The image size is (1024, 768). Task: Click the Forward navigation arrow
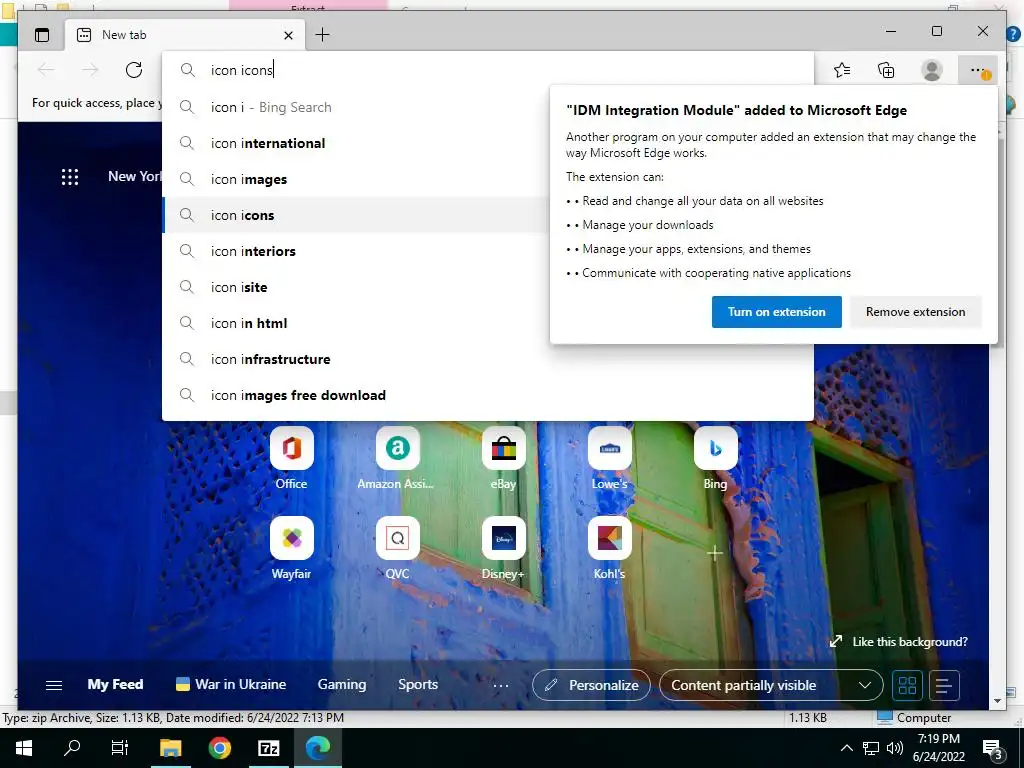coord(90,70)
